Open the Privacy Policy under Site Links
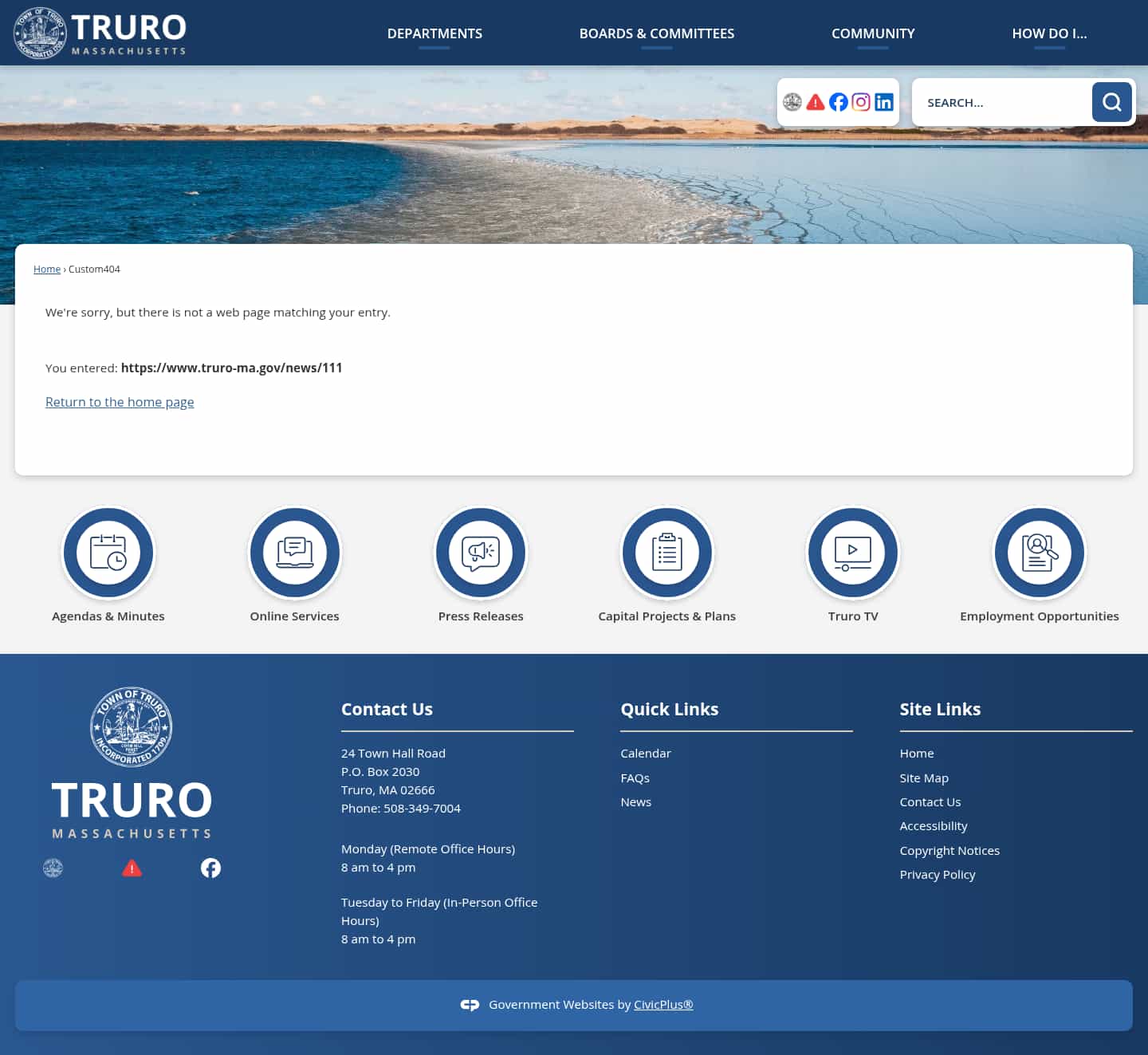This screenshot has width=1148, height=1055. [x=938, y=874]
